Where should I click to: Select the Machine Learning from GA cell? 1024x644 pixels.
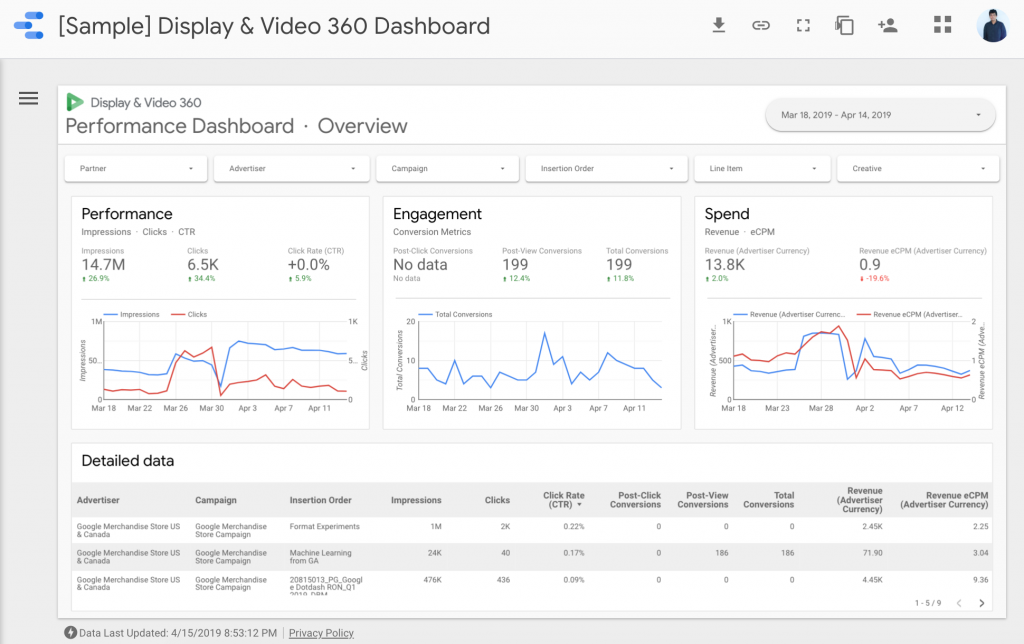coord(320,556)
